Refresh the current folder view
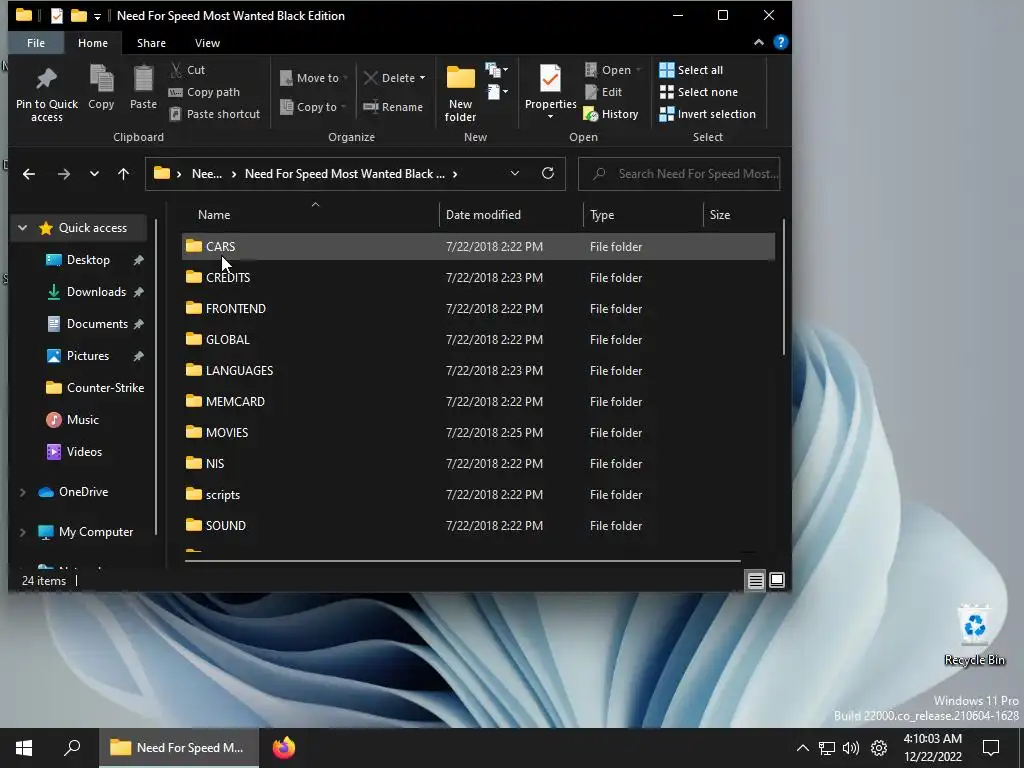The height and width of the screenshot is (768, 1024). coord(548,173)
